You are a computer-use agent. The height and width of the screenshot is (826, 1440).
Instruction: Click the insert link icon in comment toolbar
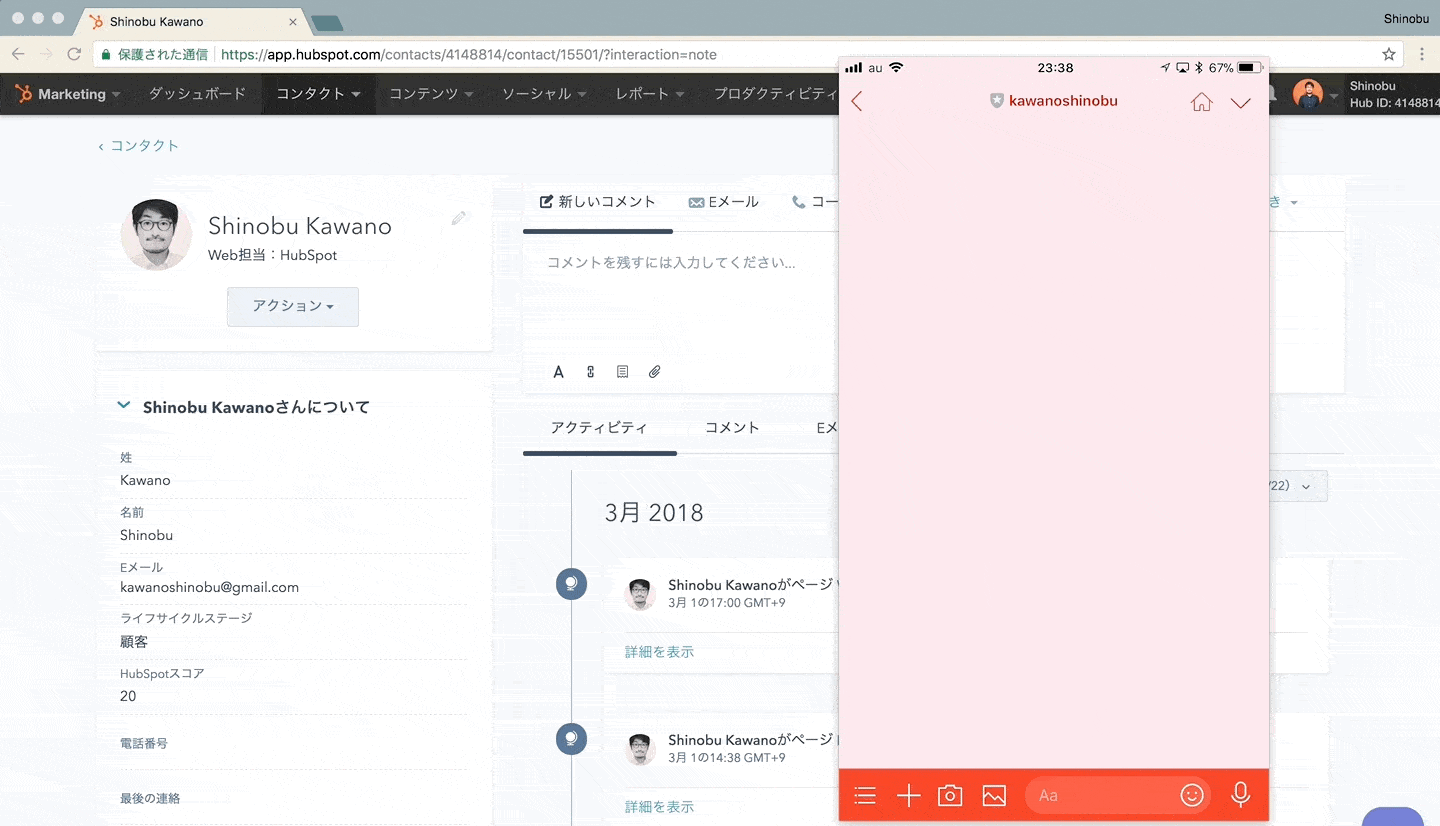(591, 372)
